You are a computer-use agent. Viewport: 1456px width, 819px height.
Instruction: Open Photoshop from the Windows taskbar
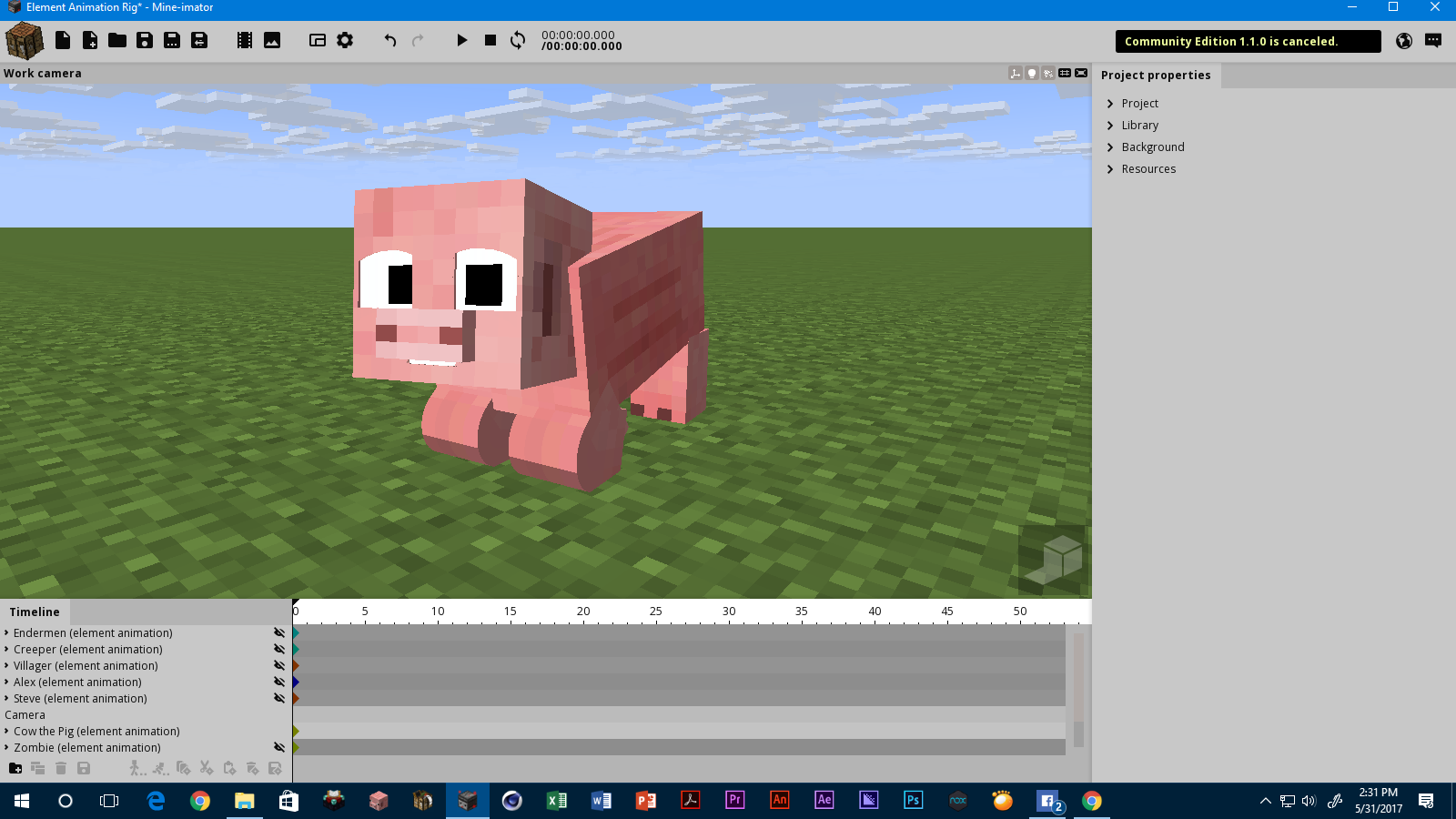913,800
